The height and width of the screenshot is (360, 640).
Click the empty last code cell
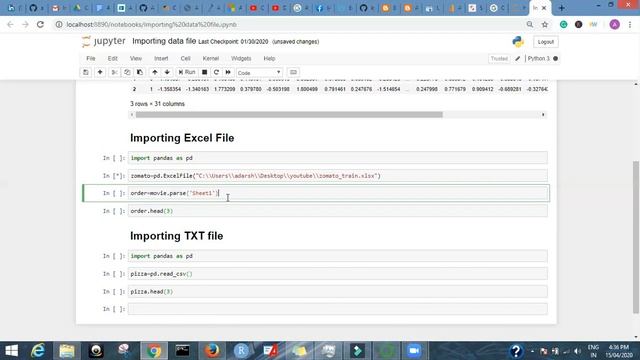pos(338,309)
